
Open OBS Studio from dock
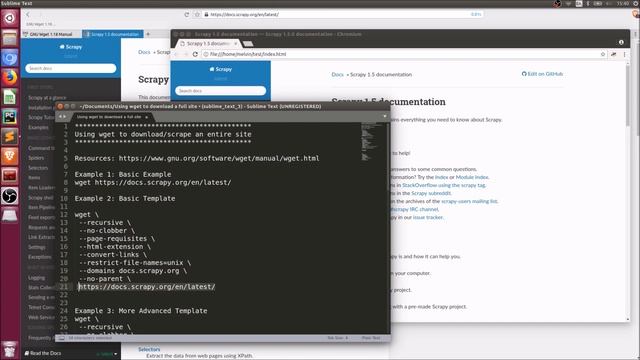(9, 196)
